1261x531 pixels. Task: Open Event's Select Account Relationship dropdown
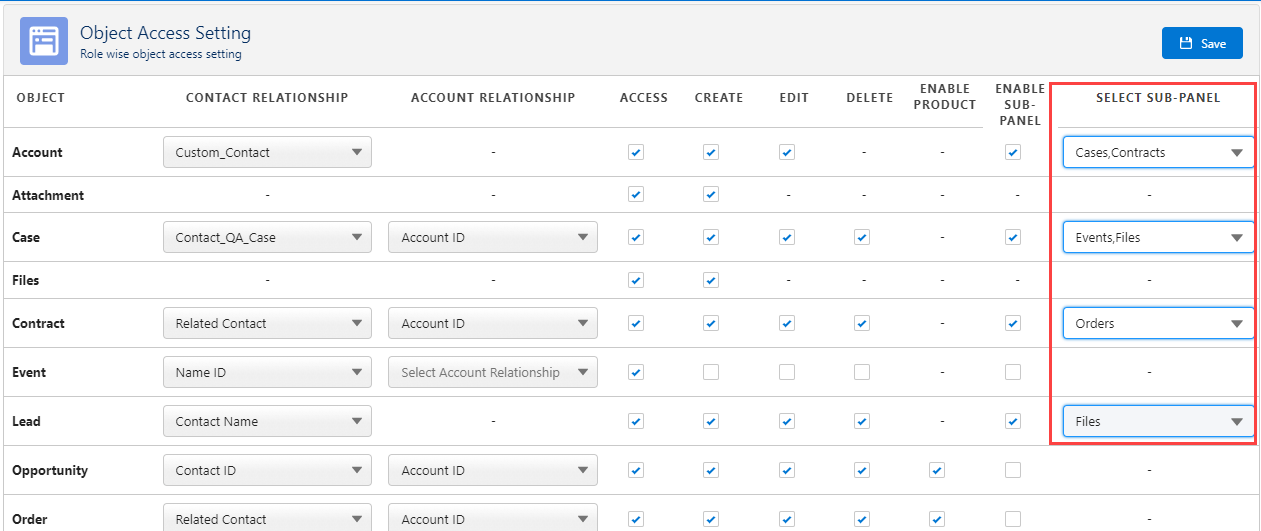[x=492, y=373]
